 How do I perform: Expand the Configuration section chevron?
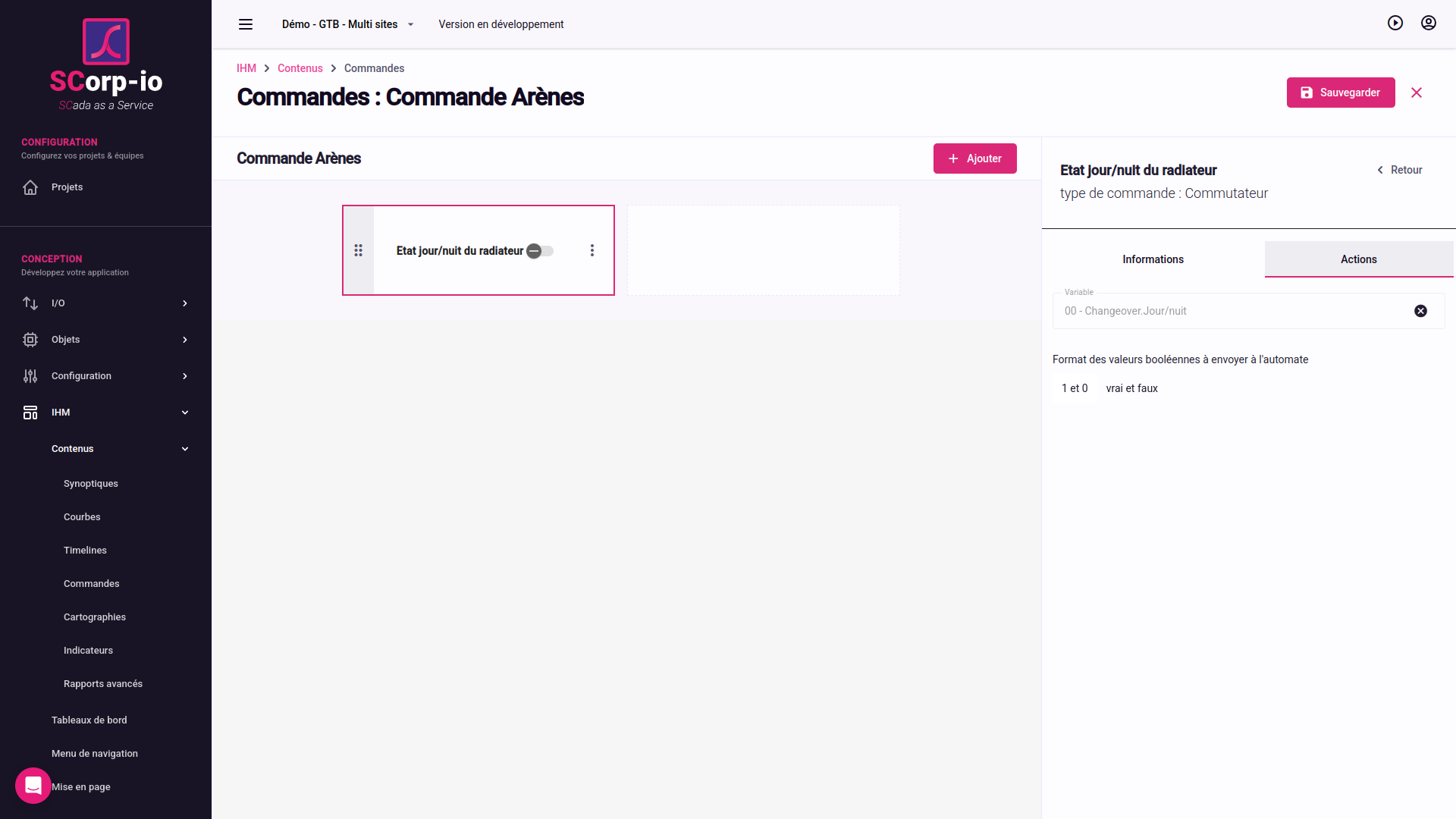pyautogui.click(x=185, y=376)
